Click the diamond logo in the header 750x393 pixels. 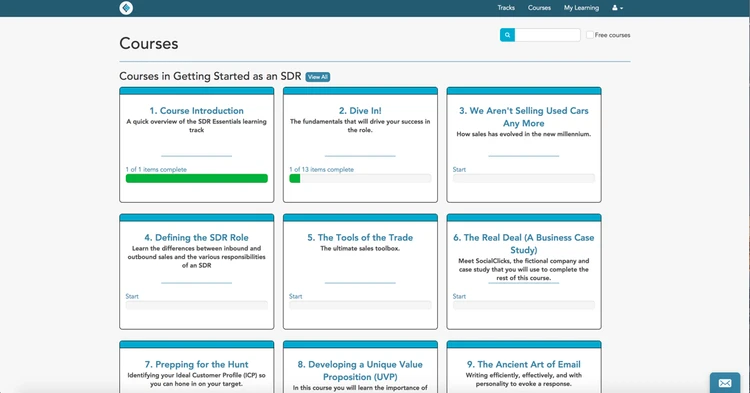click(126, 8)
